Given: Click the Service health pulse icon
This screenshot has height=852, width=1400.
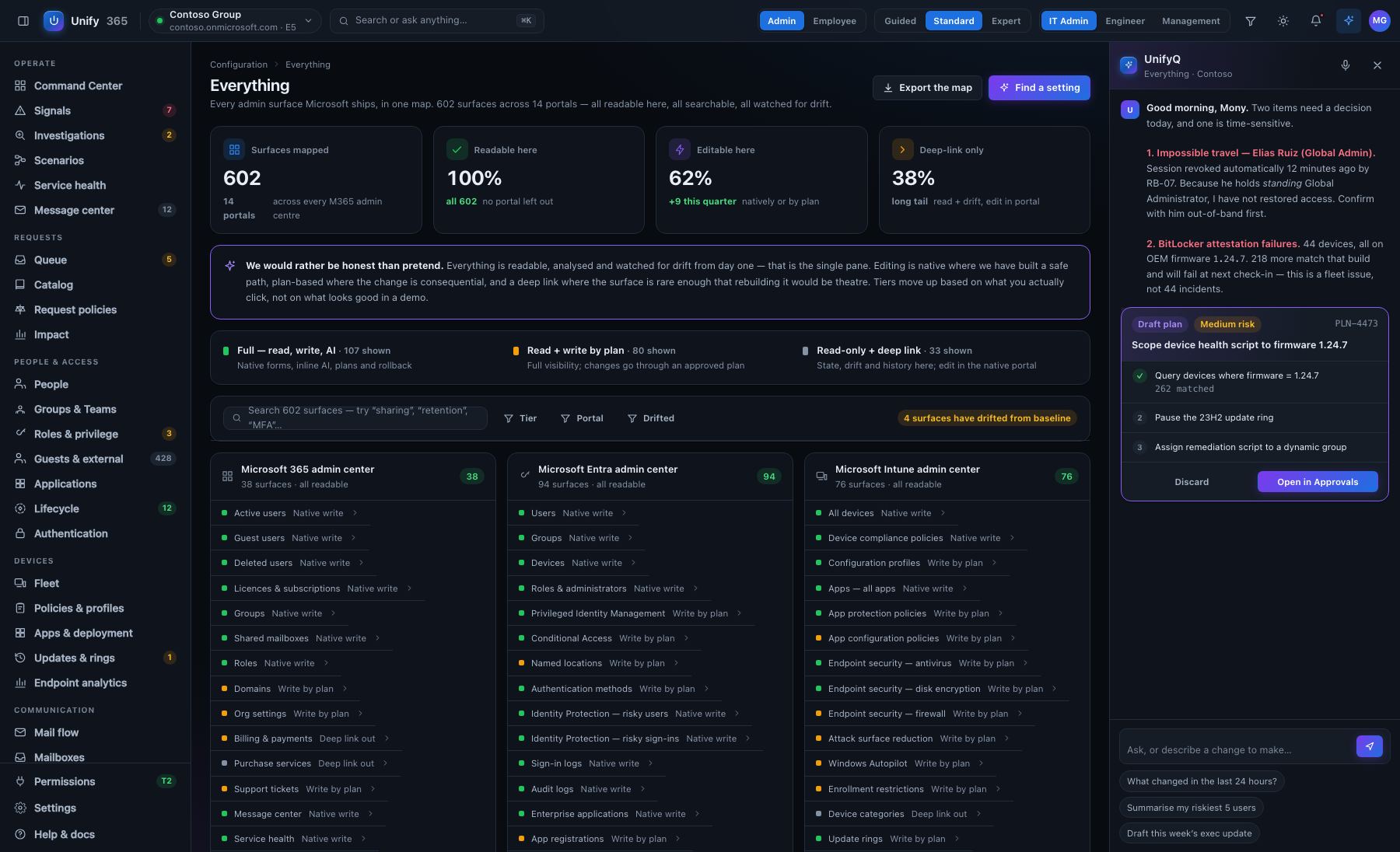Looking at the screenshot, I should click(20, 185).
